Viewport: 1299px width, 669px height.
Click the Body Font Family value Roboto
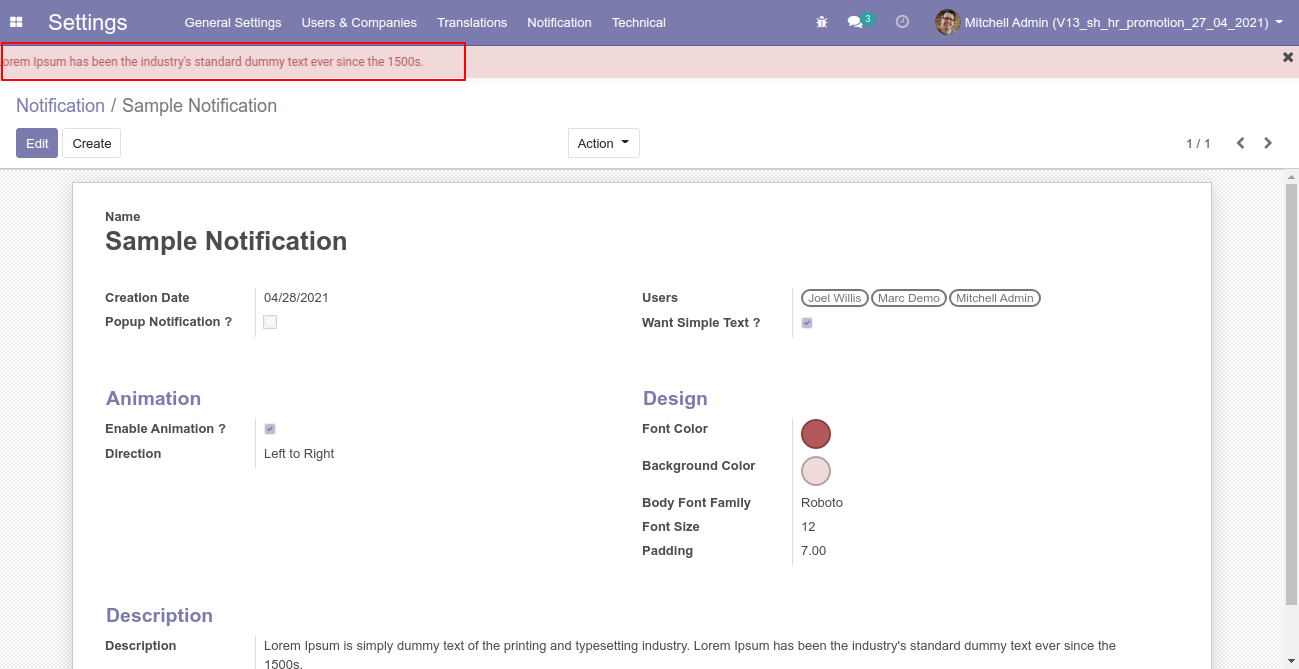(x=822, y=503)
